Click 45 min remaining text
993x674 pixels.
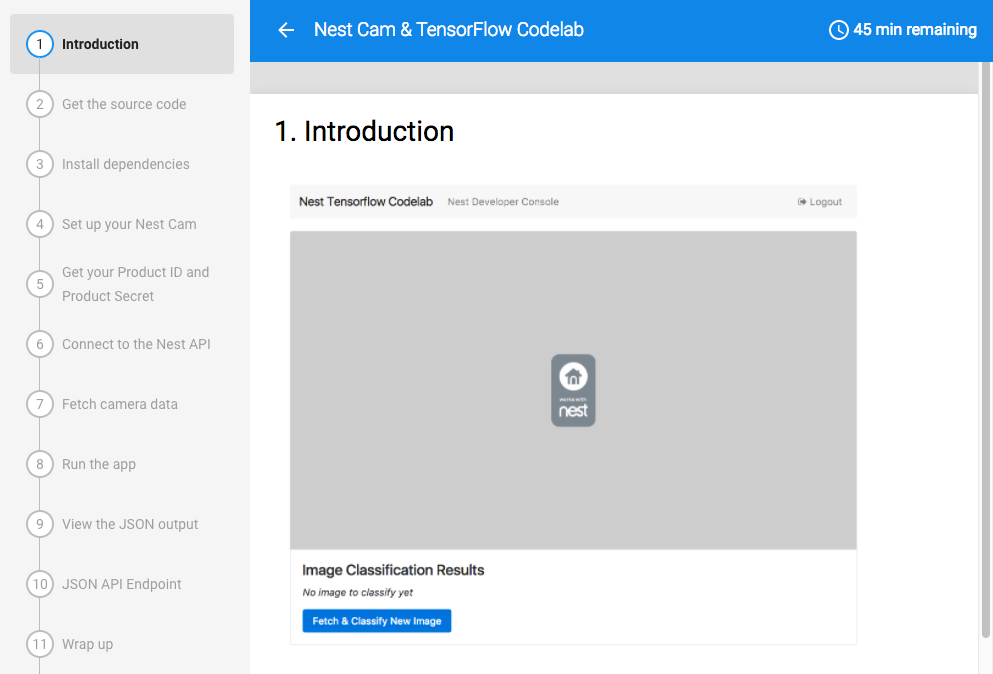coord(914,30)
